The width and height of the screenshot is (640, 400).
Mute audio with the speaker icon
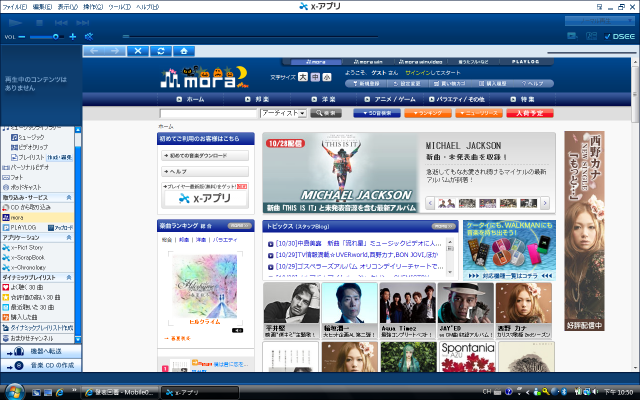89,37
